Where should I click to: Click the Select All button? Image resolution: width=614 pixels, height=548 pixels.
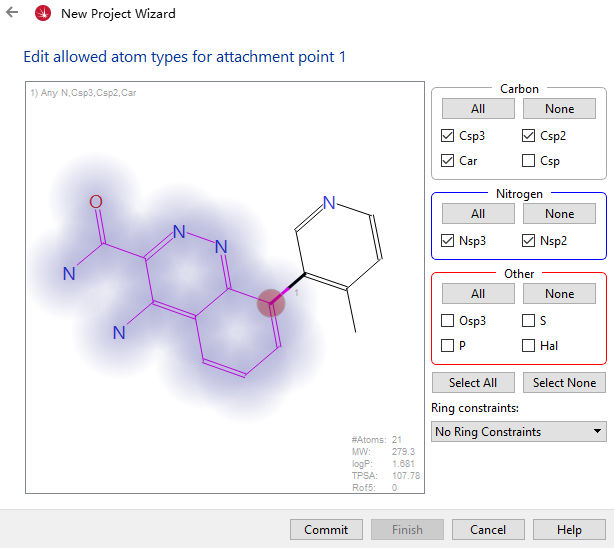coord(473,382)
